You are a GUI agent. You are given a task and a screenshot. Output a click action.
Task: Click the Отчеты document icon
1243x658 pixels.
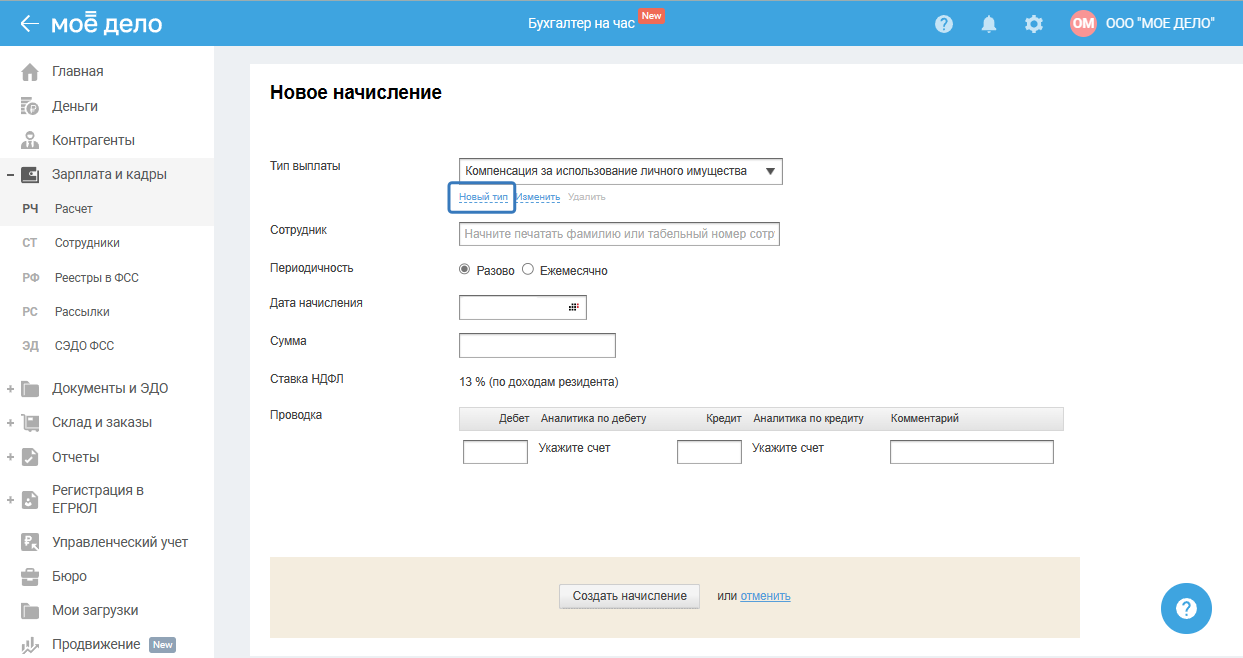point(30,457)
